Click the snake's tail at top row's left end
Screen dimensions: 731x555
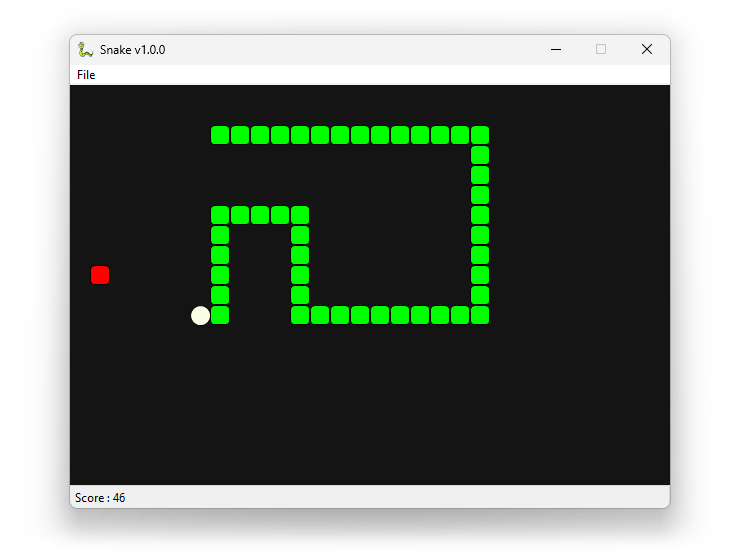[x=220, y=135]
